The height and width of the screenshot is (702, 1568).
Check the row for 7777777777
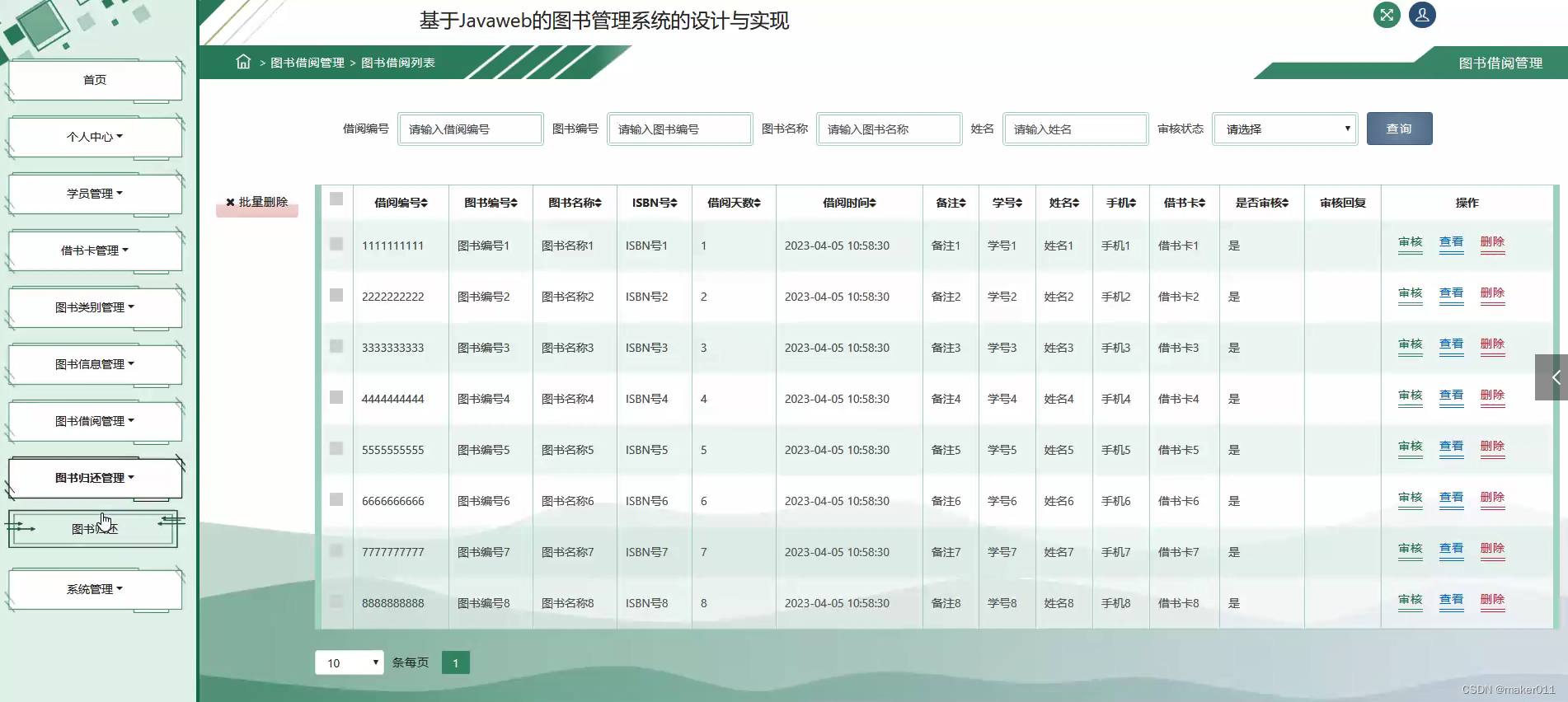point(336,550)
